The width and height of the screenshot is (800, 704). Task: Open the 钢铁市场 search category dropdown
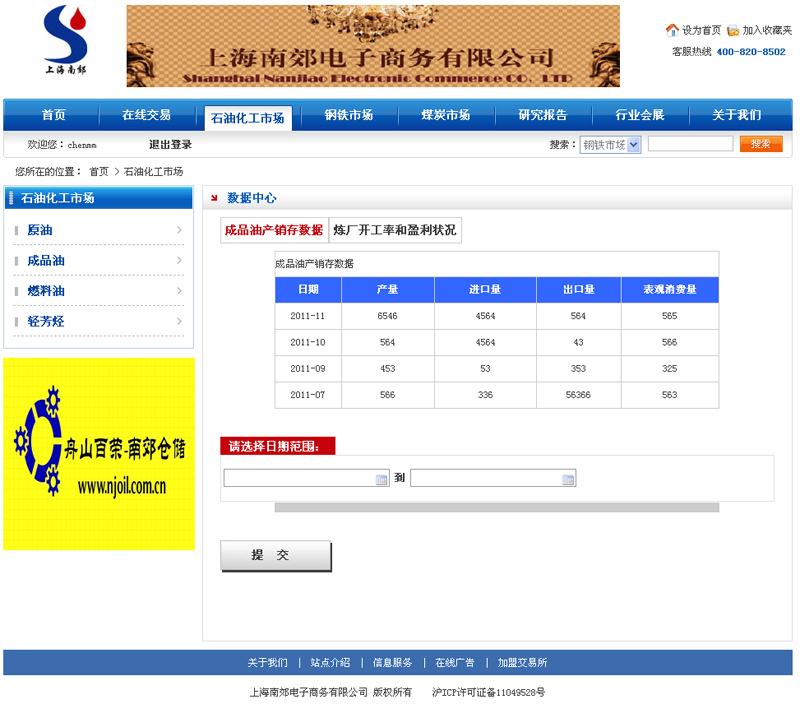coord(610,145)
